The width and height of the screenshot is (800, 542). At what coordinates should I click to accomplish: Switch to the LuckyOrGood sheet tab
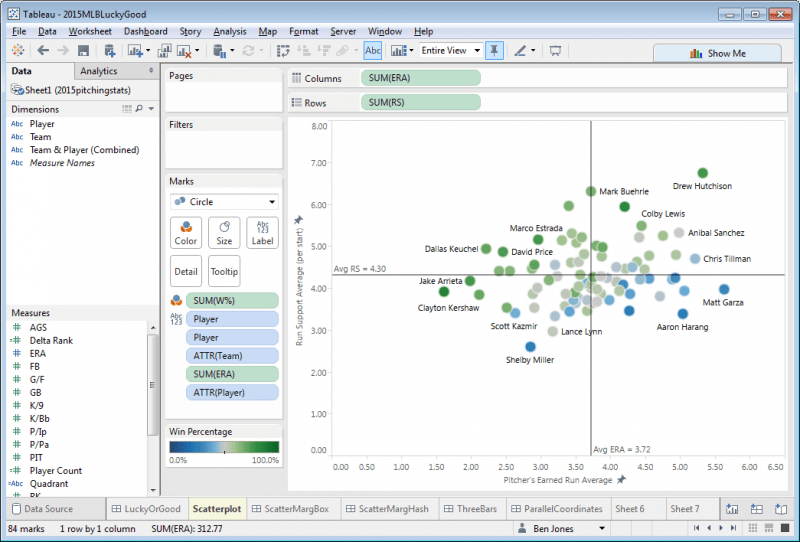[x=146, y=509]
